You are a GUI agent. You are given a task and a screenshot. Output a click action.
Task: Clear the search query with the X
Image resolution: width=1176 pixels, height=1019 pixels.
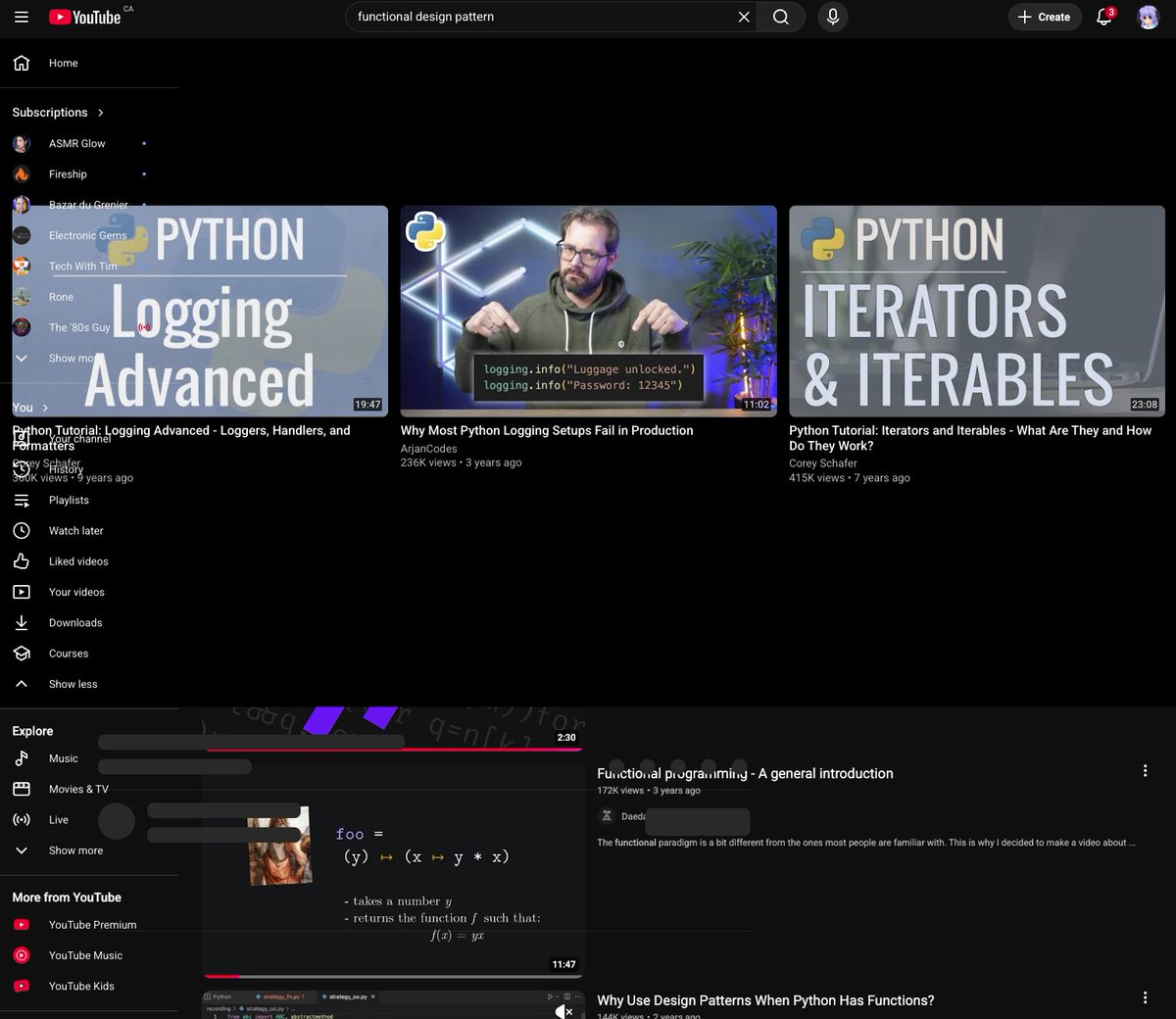pyautogui.click(x=744, y=17)
